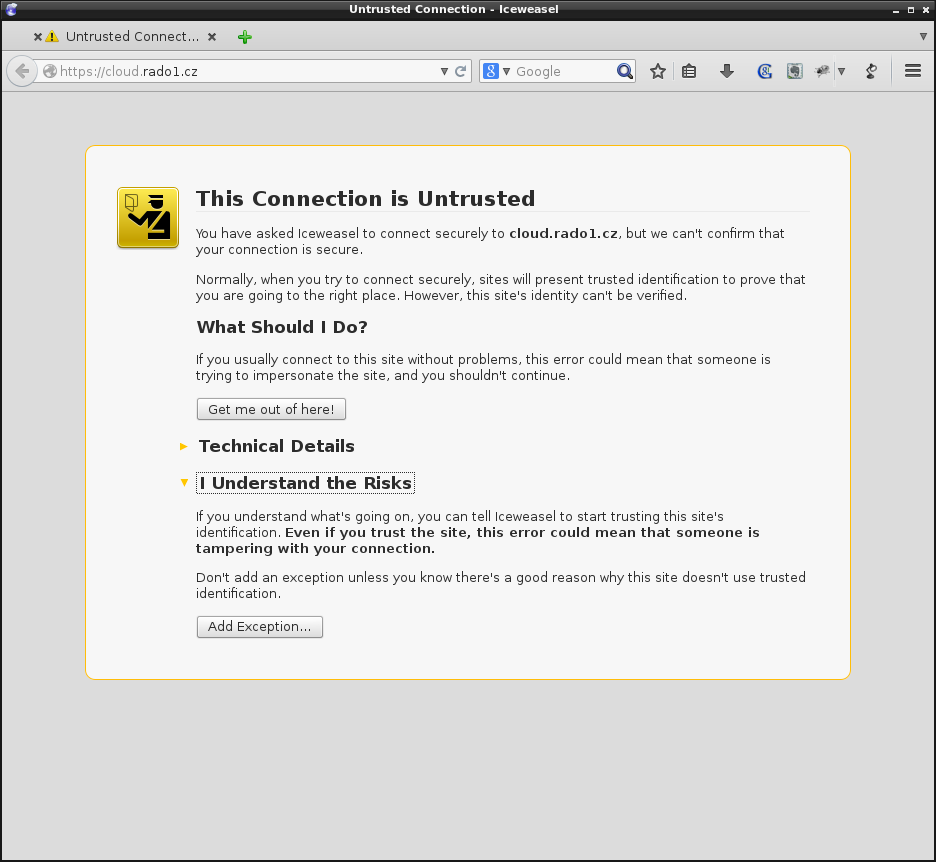Minimize the Iceweasel window
936x862 pixels.
point(896,10)
